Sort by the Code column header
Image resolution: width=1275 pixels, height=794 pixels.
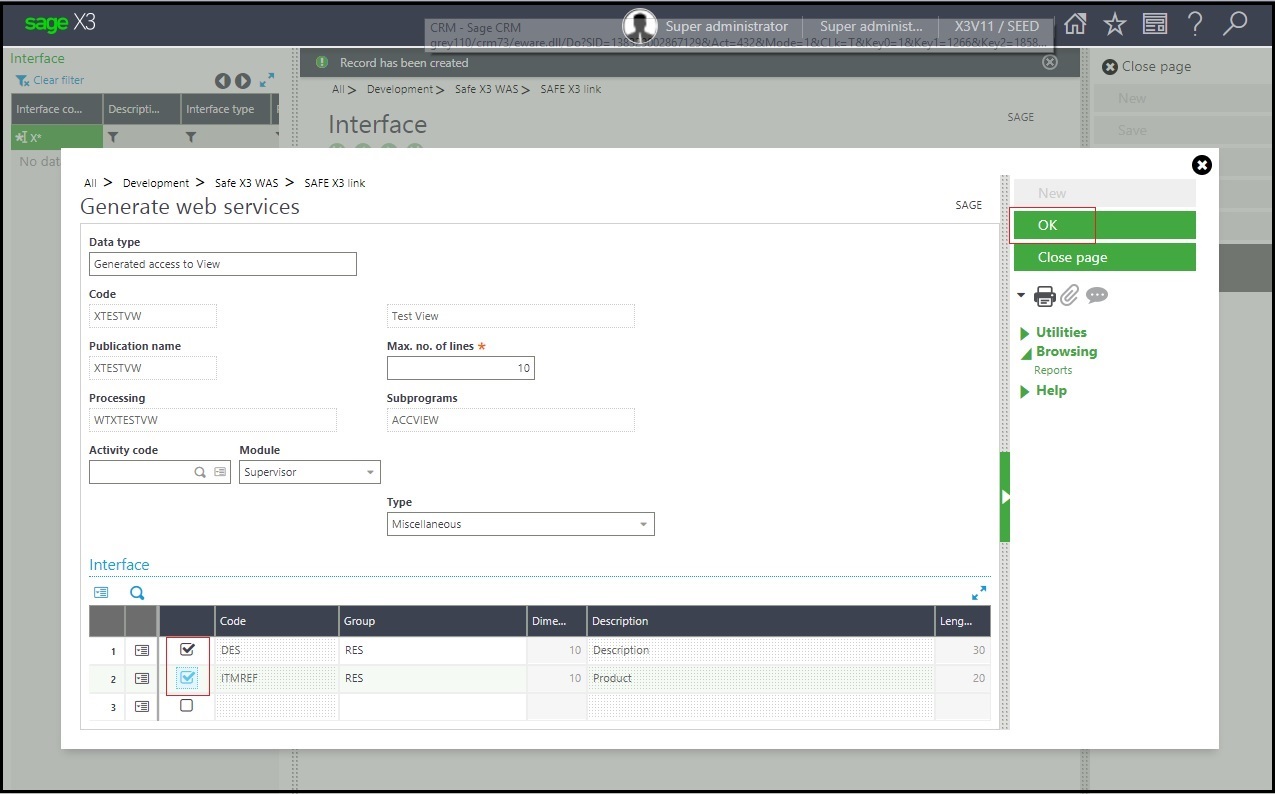click(277, 621)
